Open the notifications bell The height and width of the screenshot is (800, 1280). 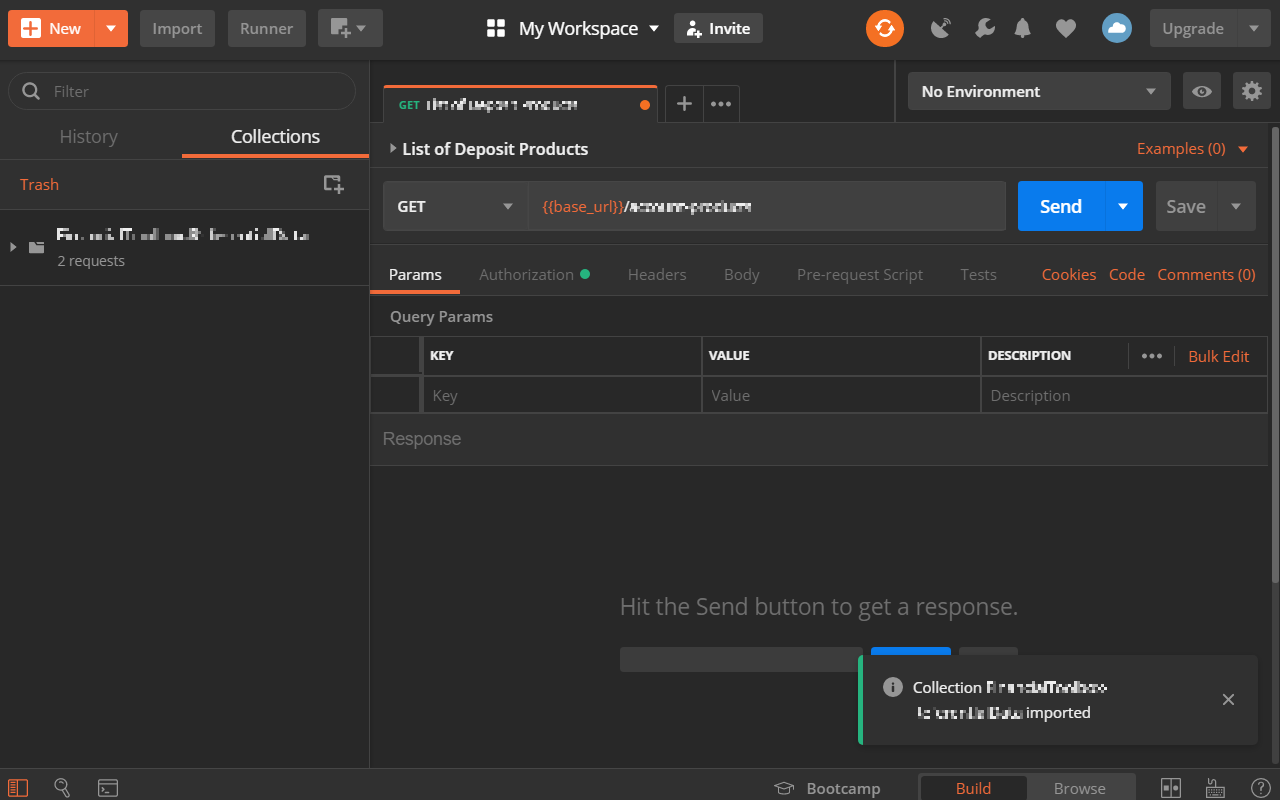(1022, 28)
